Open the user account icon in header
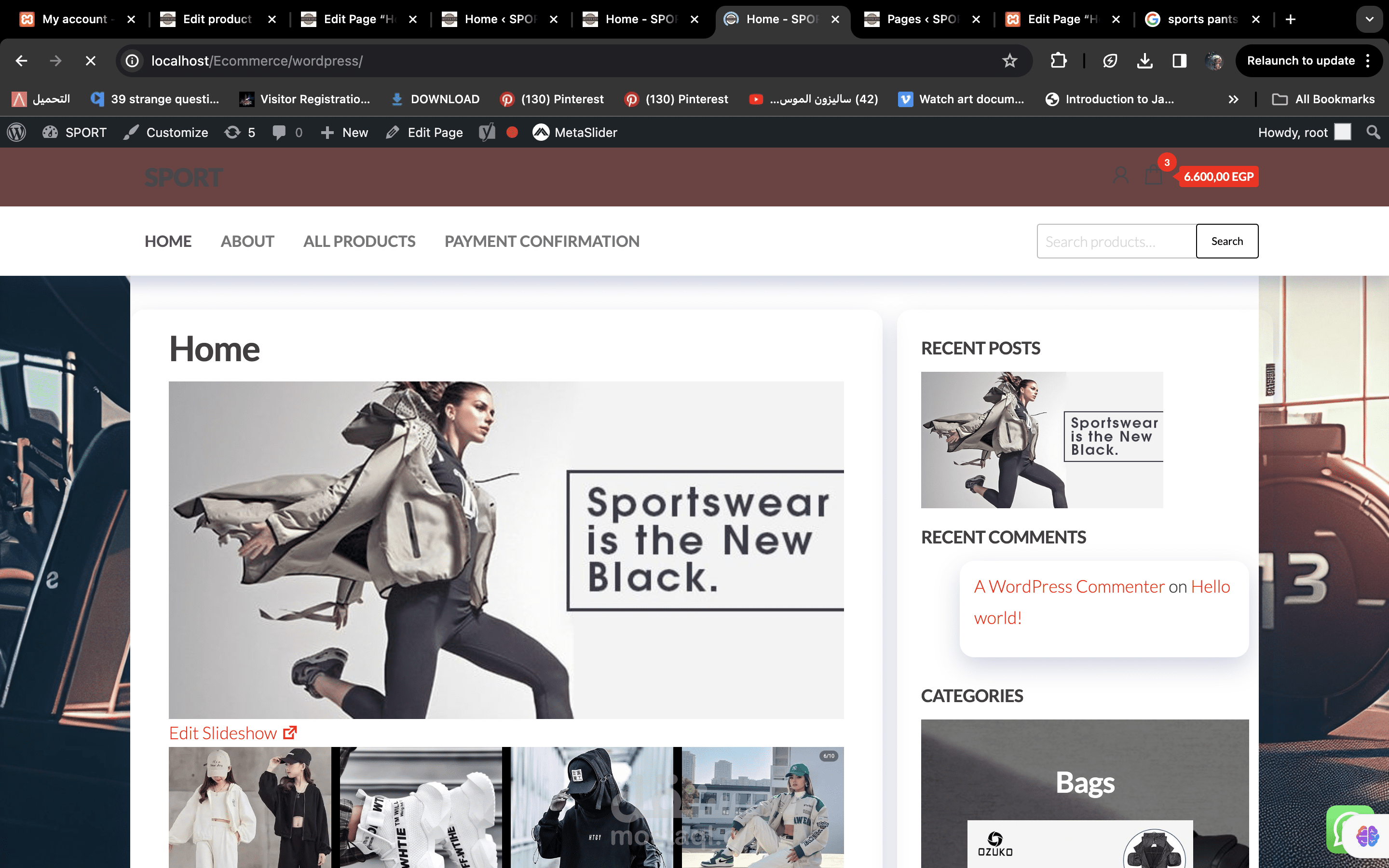Screen dimensions: 1389x868 [1120, 175]
